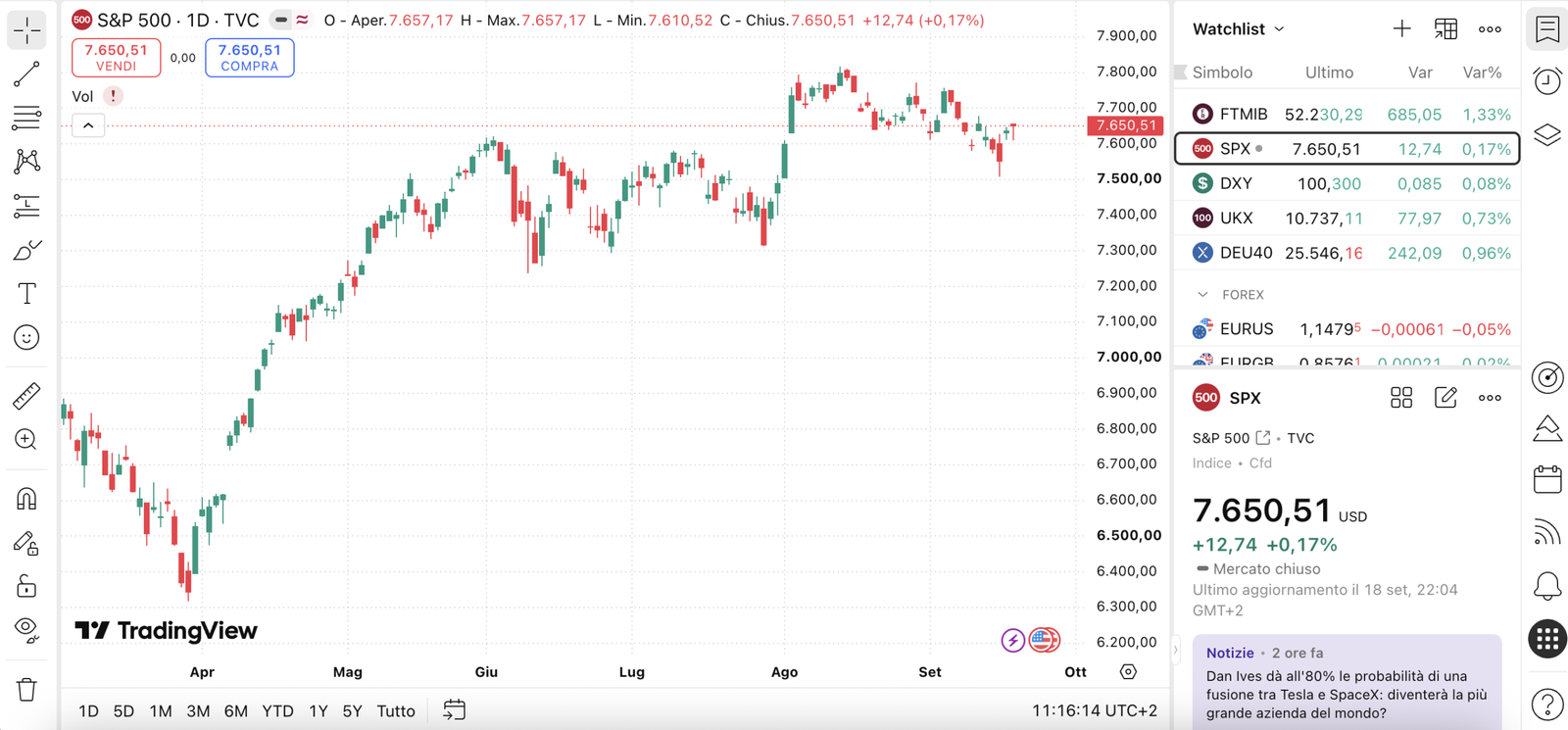The image size is (1568, 730).
Task: Sort watchlist by Simbolo column
Action: (1222, 73)
